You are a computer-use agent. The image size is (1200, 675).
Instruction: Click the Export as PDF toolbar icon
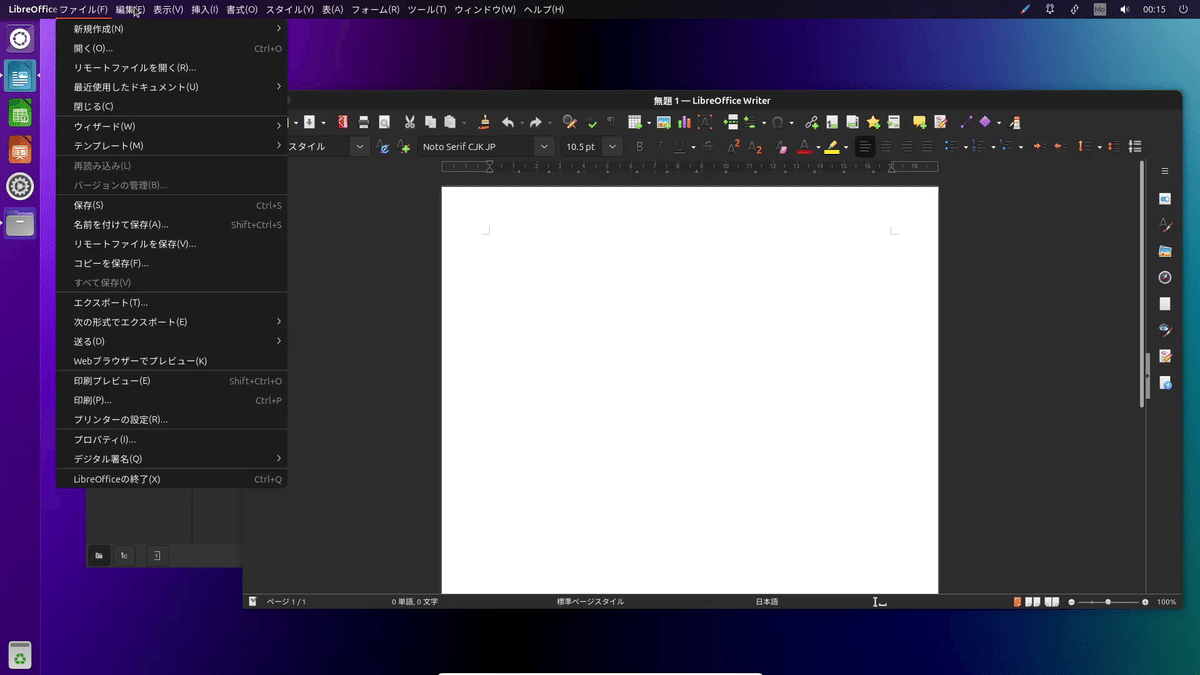(x=343, y=122)
